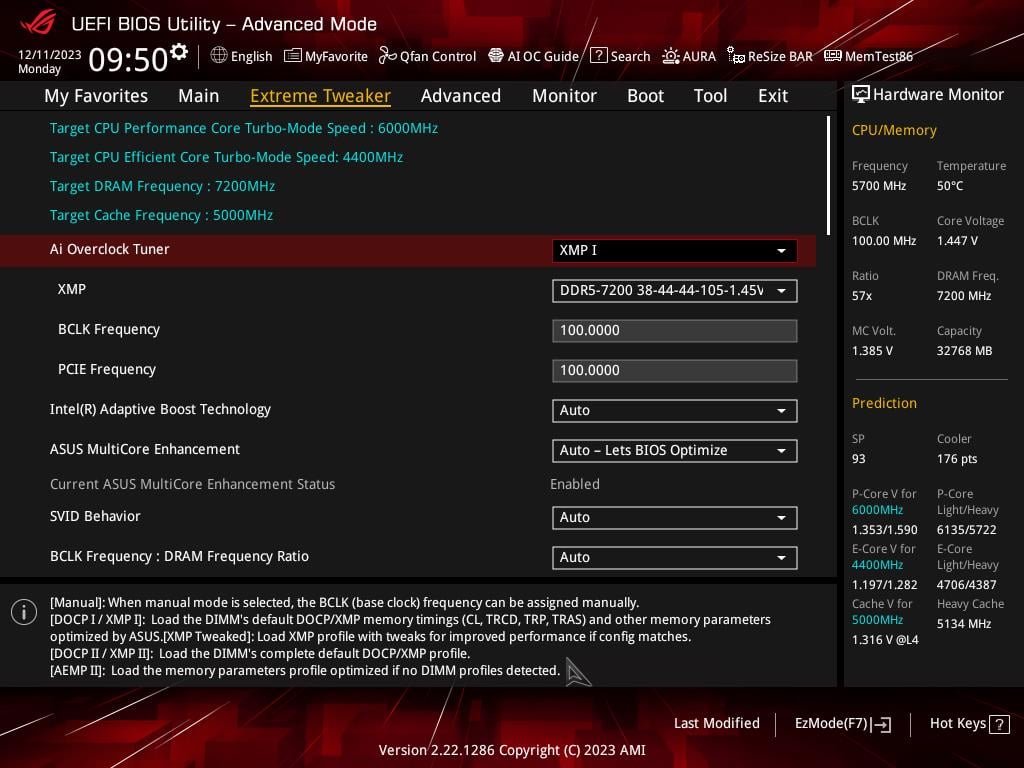Open the SVID Behavior dropdown
1024x768 pixels.
(674, 517)
